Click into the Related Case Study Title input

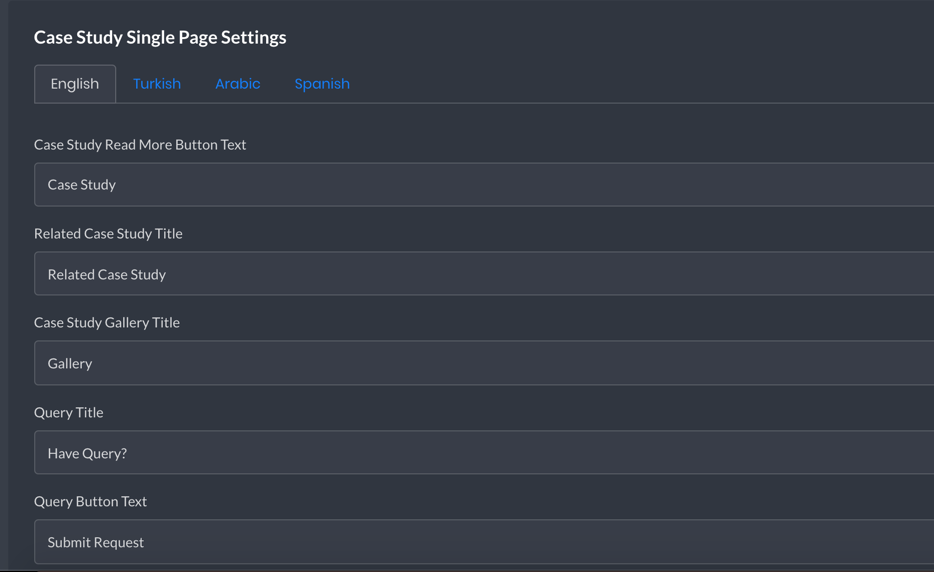pyautogui.click(x=484, y=273)
